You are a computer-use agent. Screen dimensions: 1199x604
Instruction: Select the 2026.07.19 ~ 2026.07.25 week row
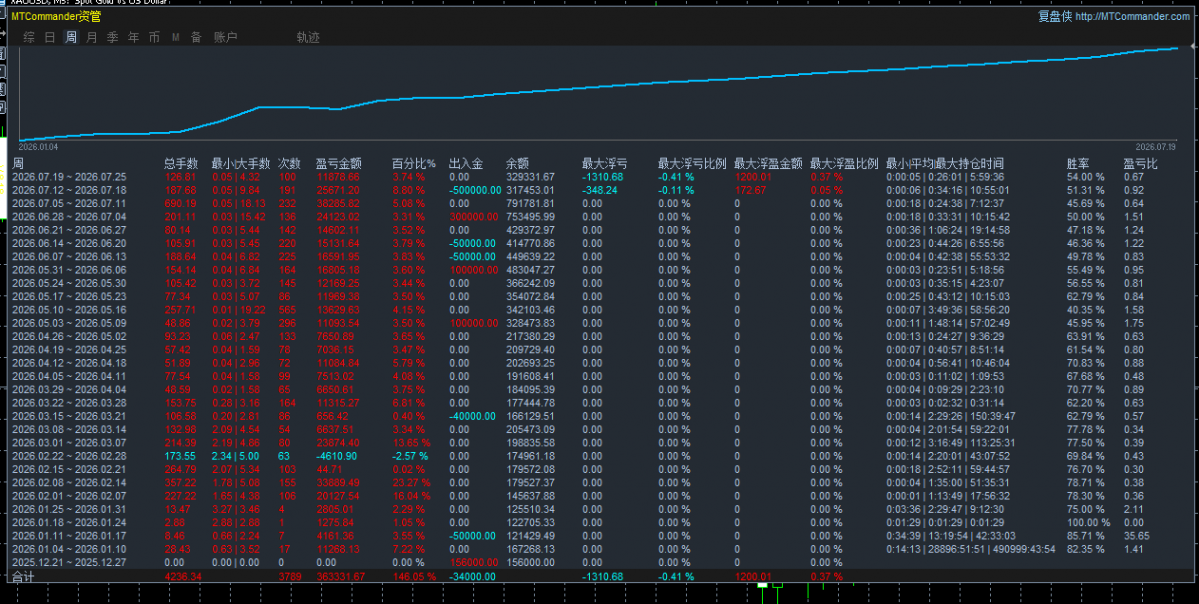click(x=594, y=177)
